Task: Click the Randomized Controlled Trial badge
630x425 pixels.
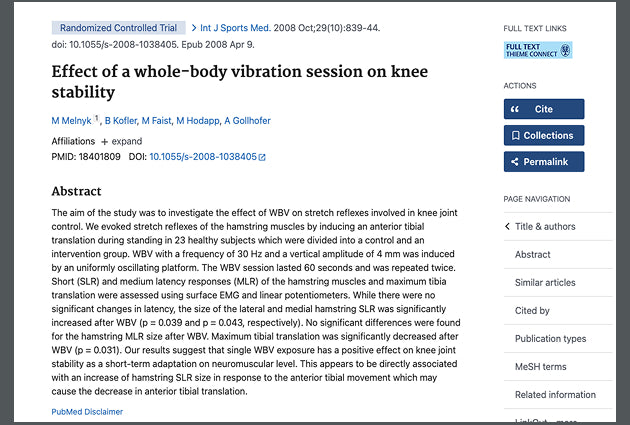Action: 118,28
